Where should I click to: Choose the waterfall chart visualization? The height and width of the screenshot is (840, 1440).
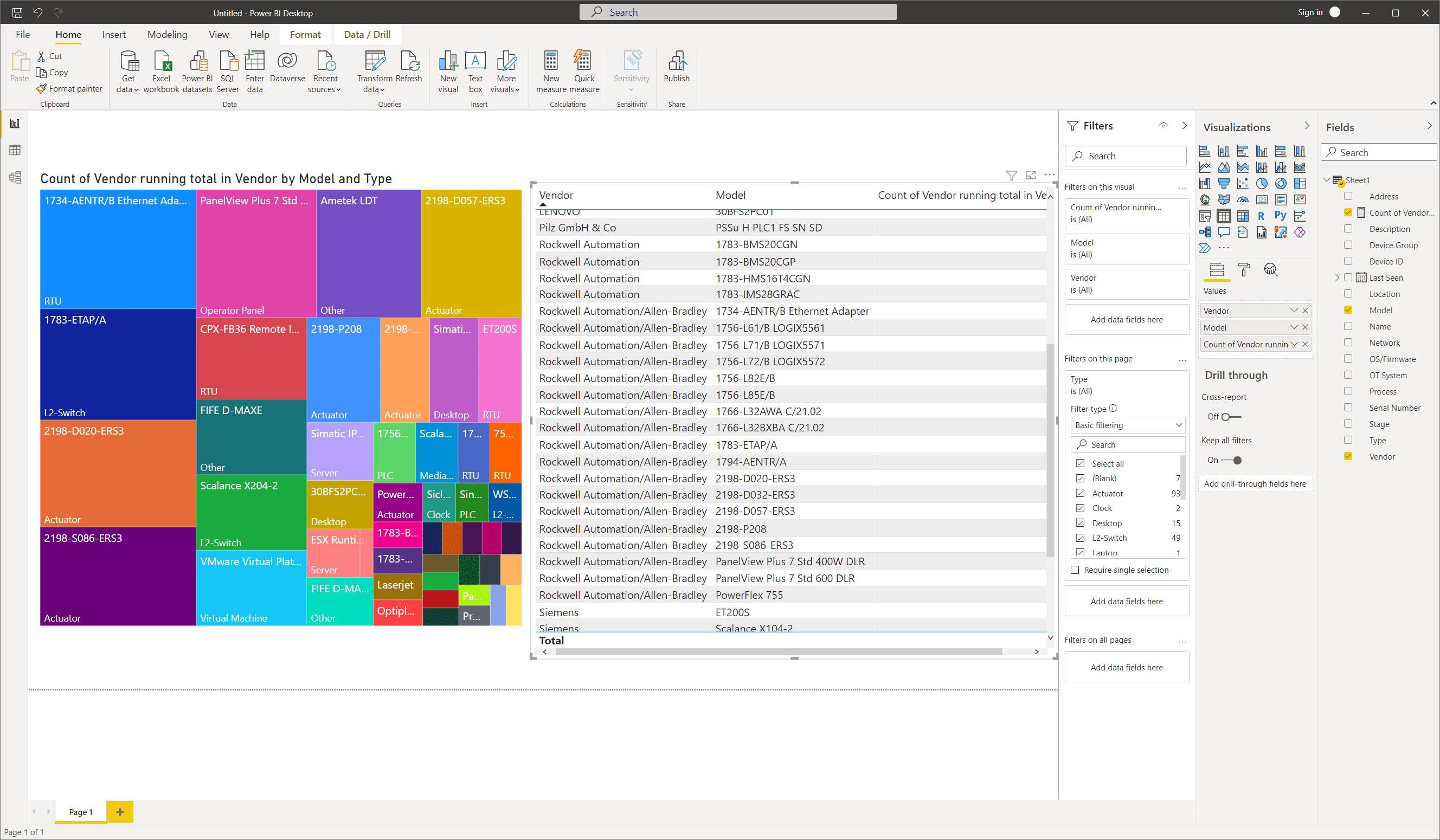(x=1205, y=183)
